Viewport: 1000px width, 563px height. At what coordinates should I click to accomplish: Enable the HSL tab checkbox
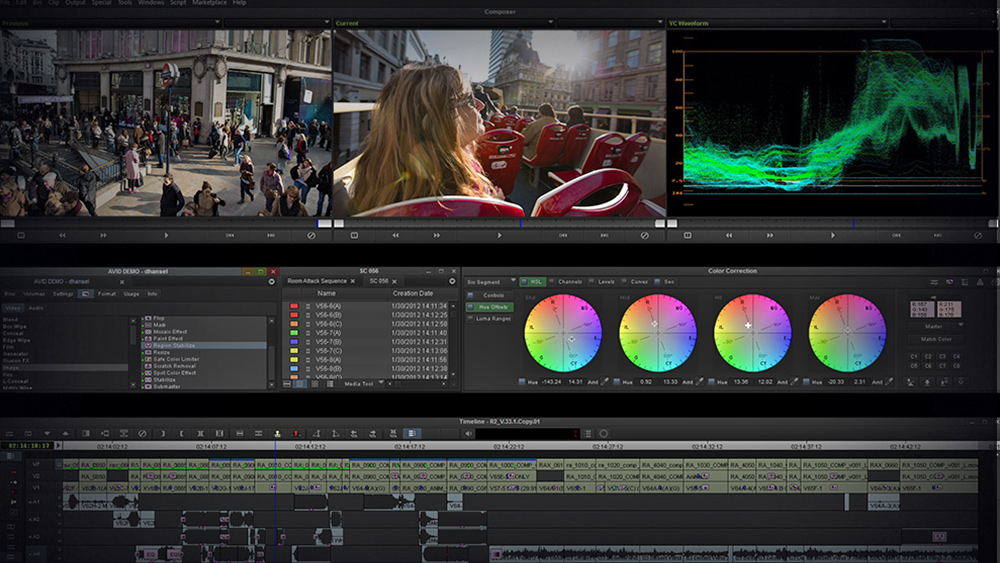(523, 282)
